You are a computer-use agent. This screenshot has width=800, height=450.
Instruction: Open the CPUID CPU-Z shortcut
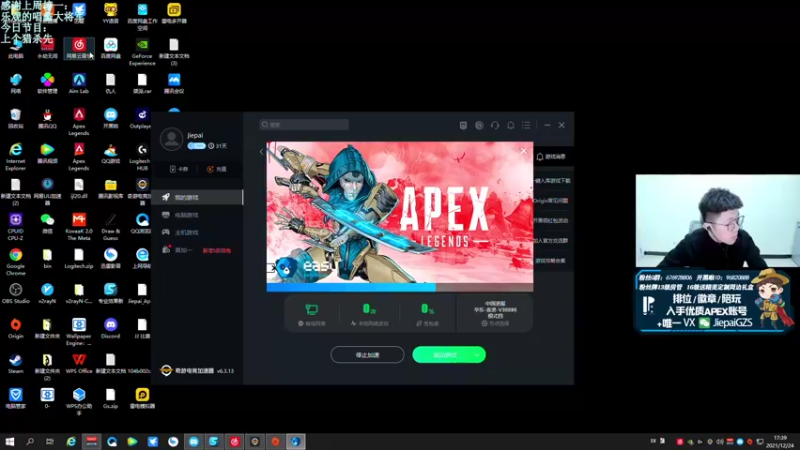(16, 227)
